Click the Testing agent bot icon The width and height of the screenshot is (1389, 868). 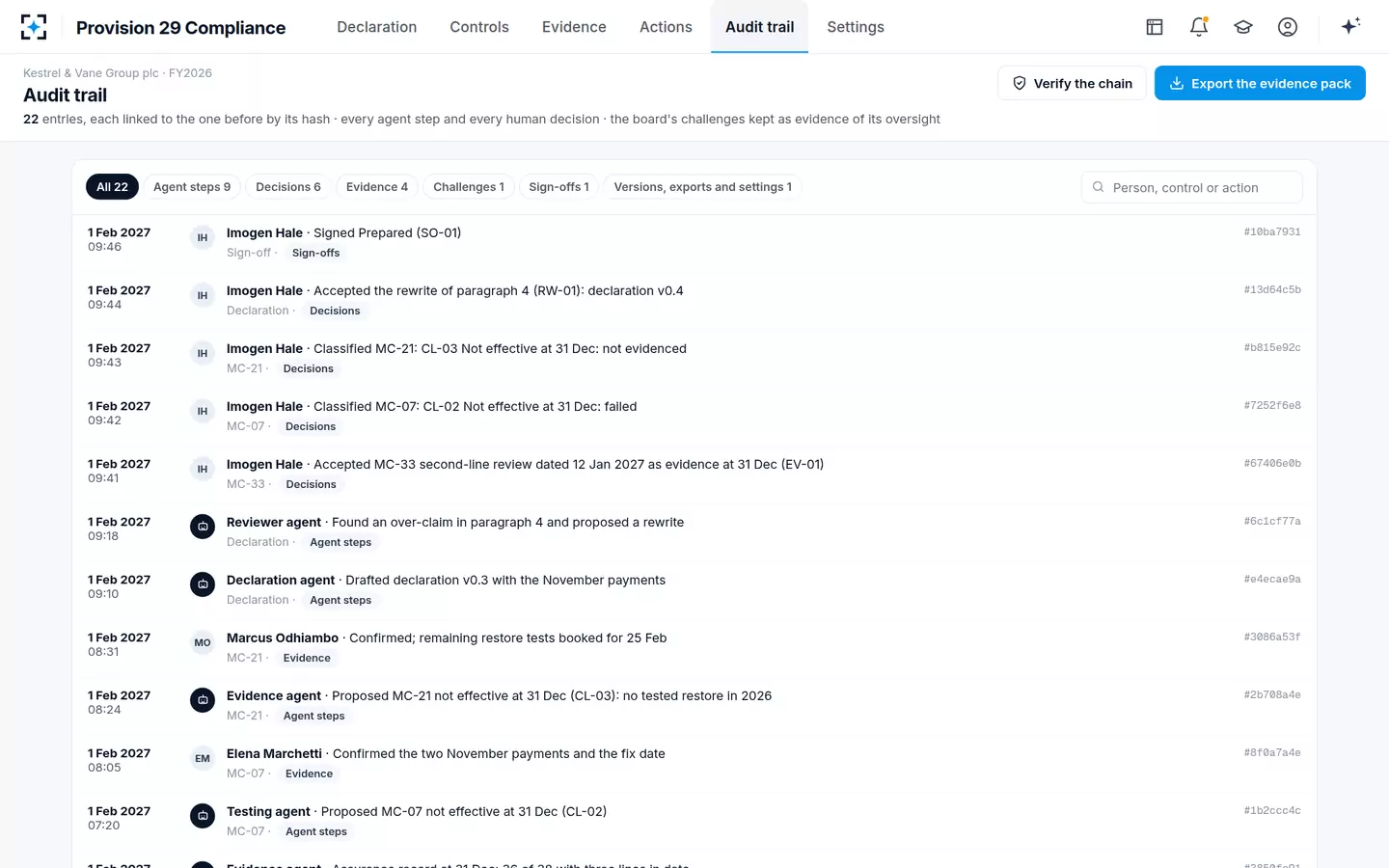[x=203, y=816]
